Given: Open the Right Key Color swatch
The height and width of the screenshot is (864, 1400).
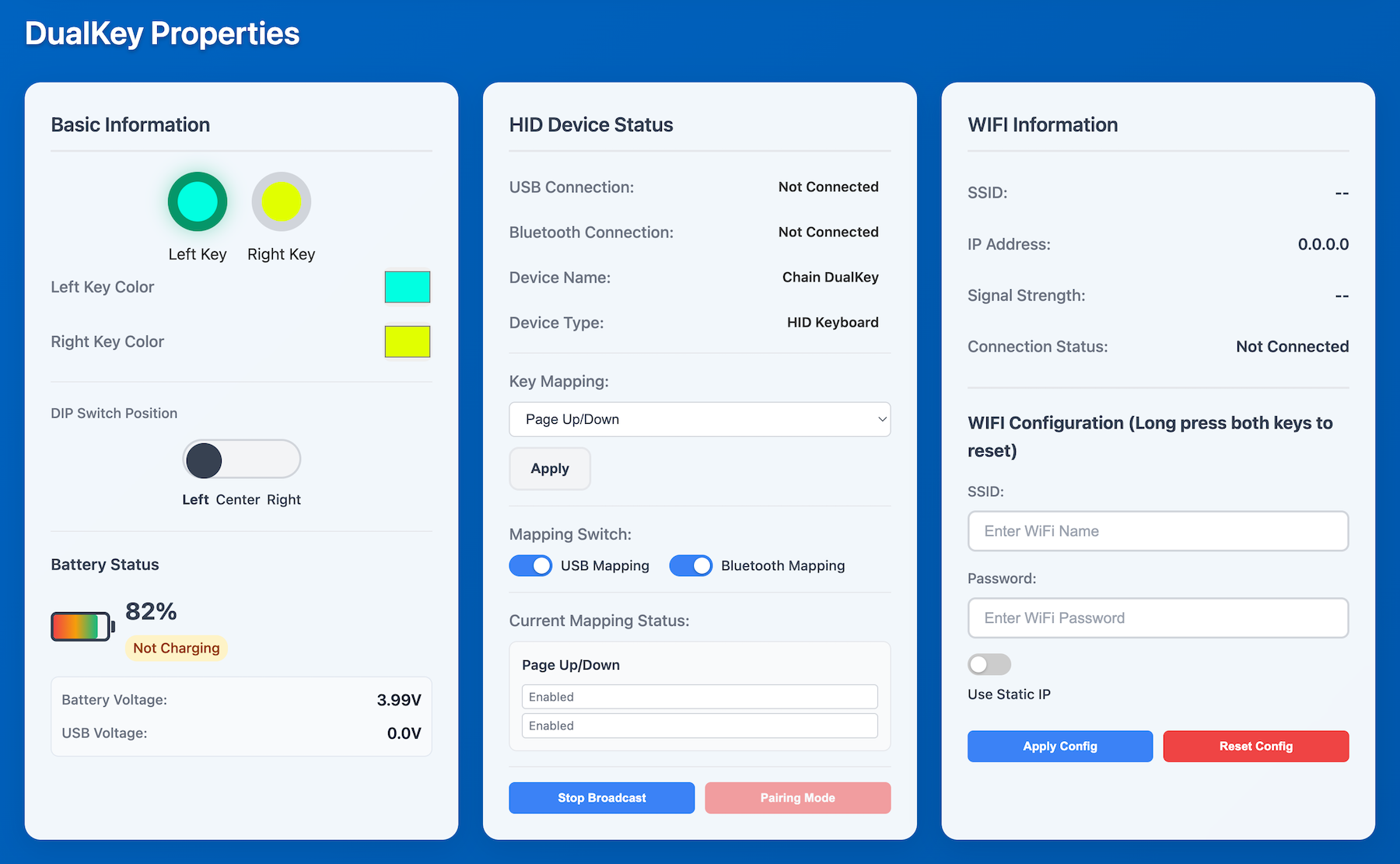Looking at the screenshot, I should (407, 341).
